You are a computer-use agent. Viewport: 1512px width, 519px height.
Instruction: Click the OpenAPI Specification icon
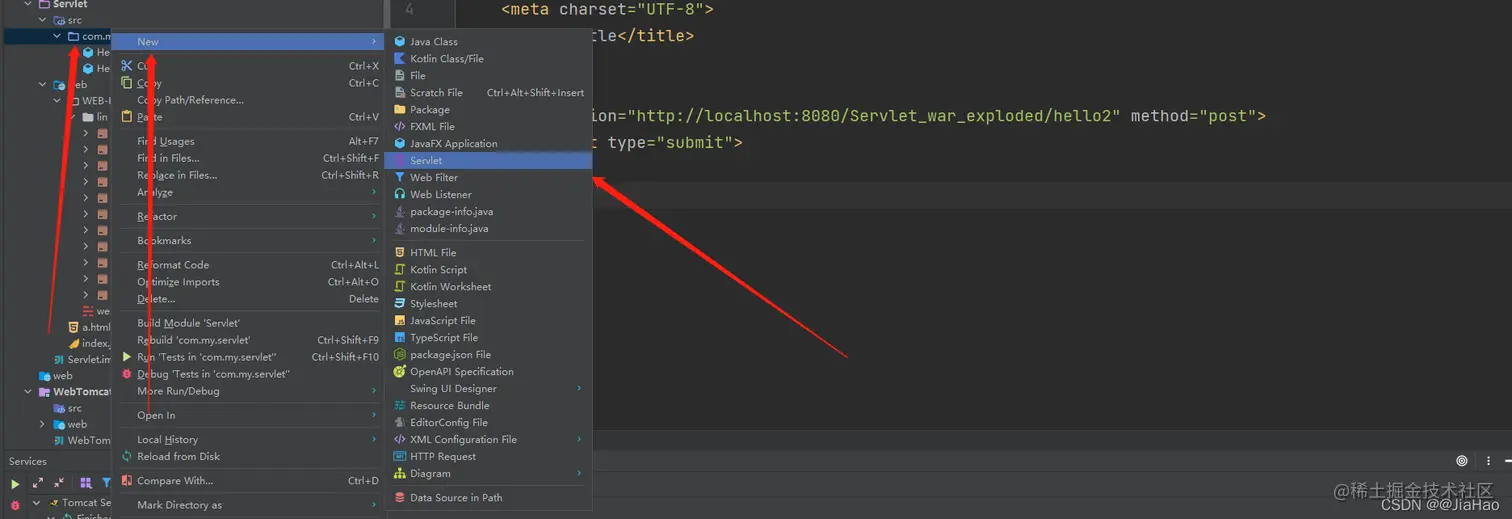point(400,372)
